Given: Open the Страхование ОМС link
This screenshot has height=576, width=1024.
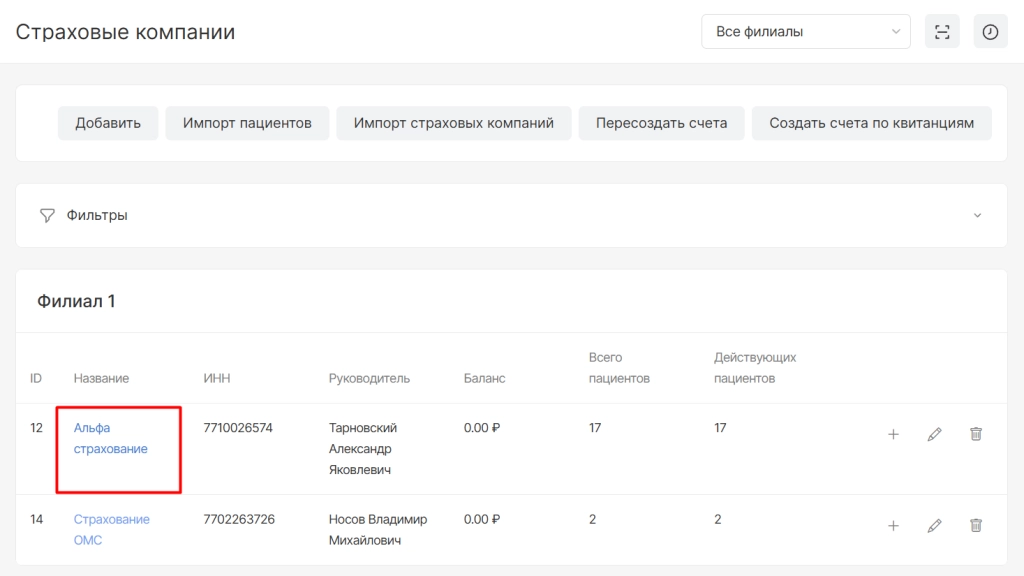Looking at the screenshot, I should tap(111, 529).
